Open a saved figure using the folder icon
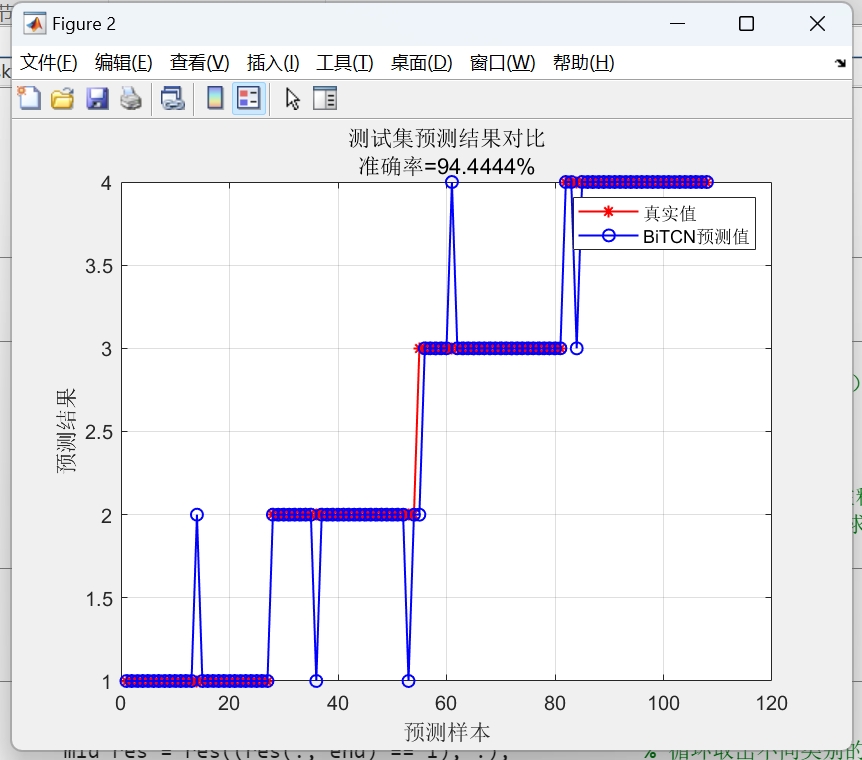 pos(62,98)
